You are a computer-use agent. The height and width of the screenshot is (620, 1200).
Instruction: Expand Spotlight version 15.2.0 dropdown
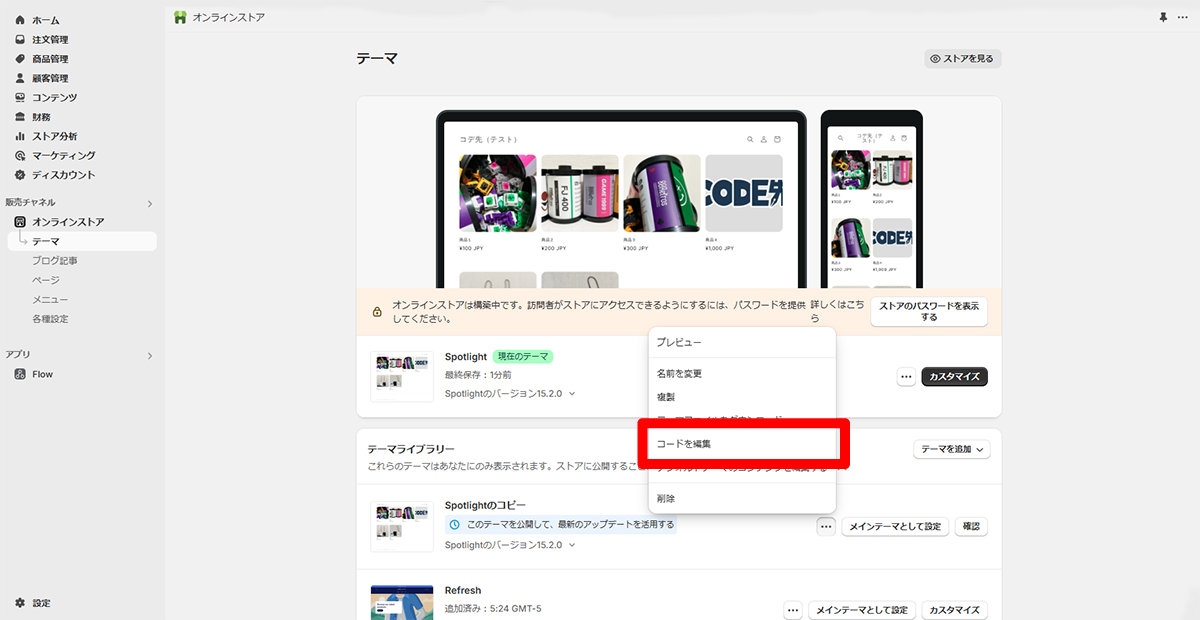pyautogui.click(x=572, y=394)
